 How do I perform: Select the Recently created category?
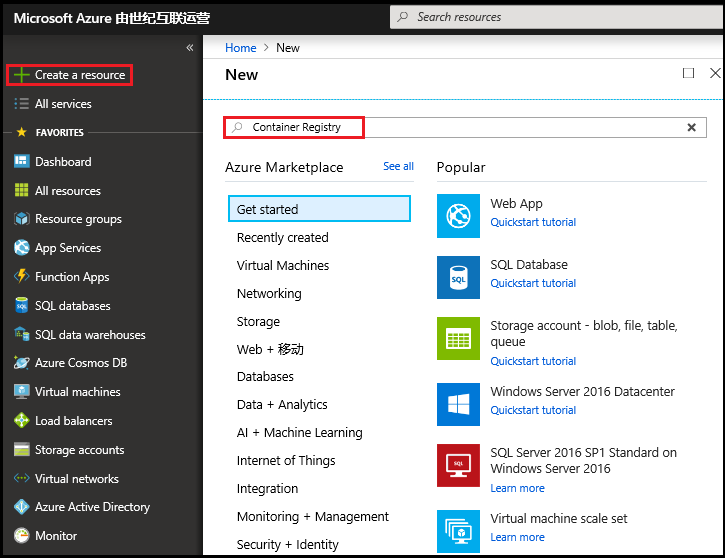click(x=283, y=238)
